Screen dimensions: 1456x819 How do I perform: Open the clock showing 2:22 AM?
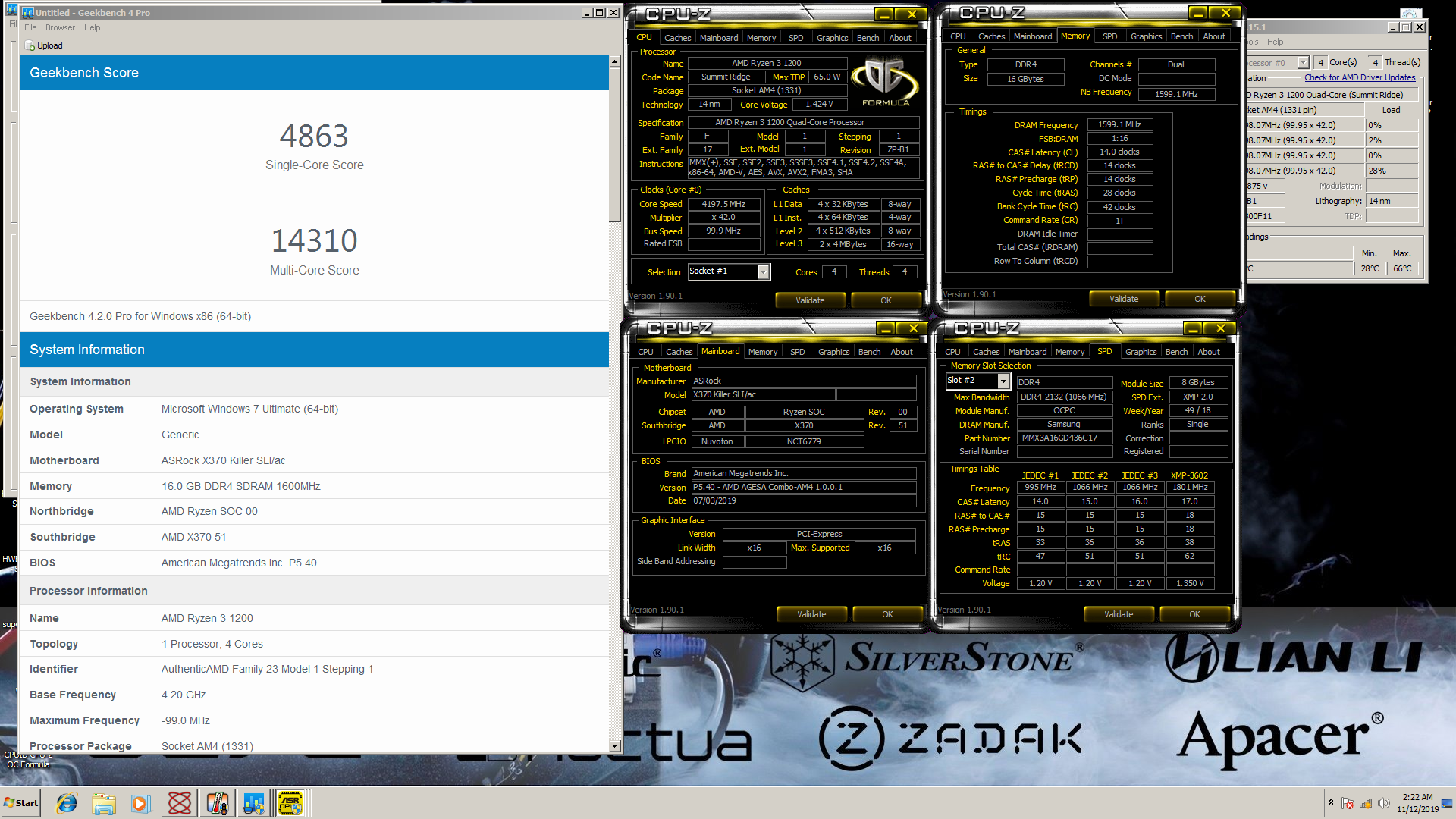1417,803
